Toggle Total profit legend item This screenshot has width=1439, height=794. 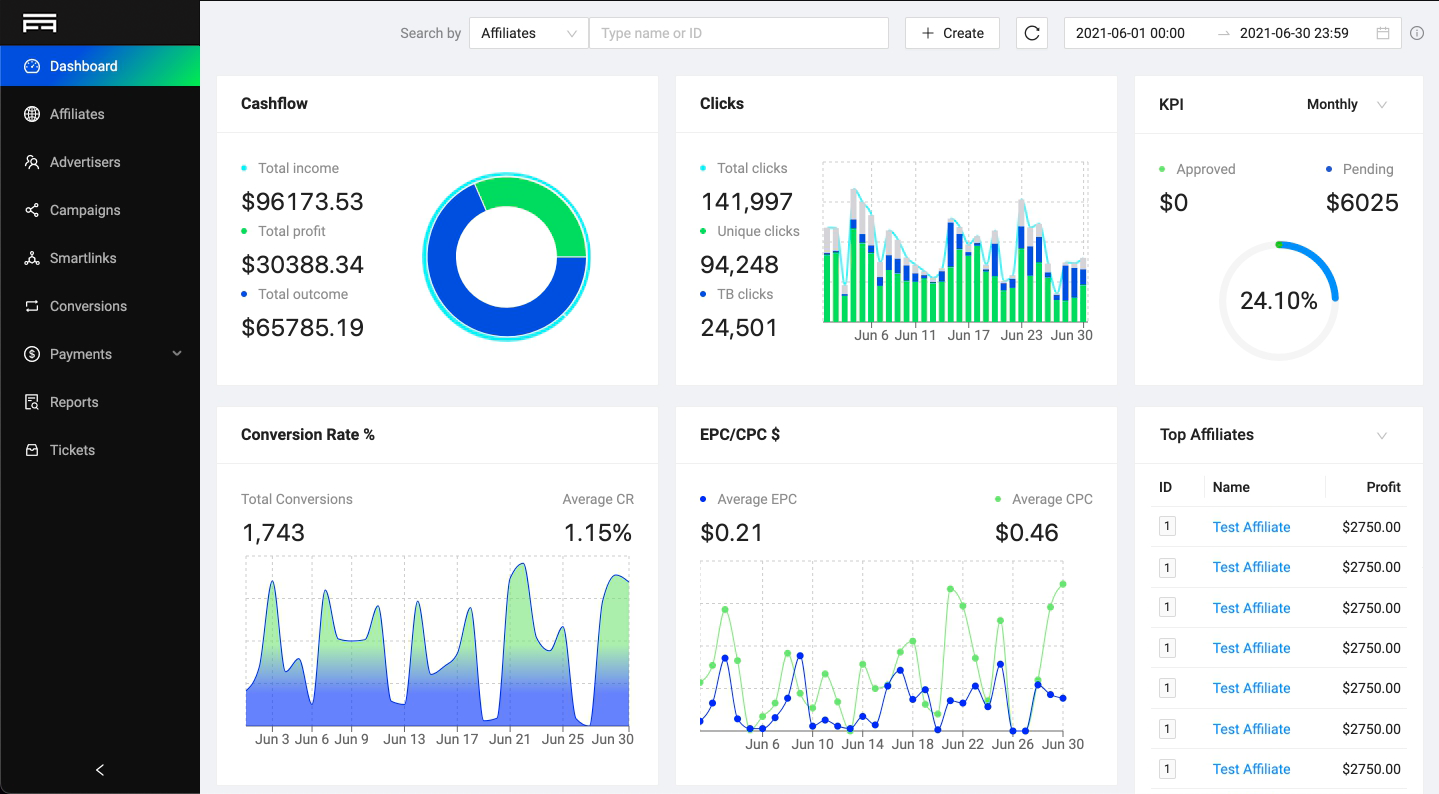(283, 231)
